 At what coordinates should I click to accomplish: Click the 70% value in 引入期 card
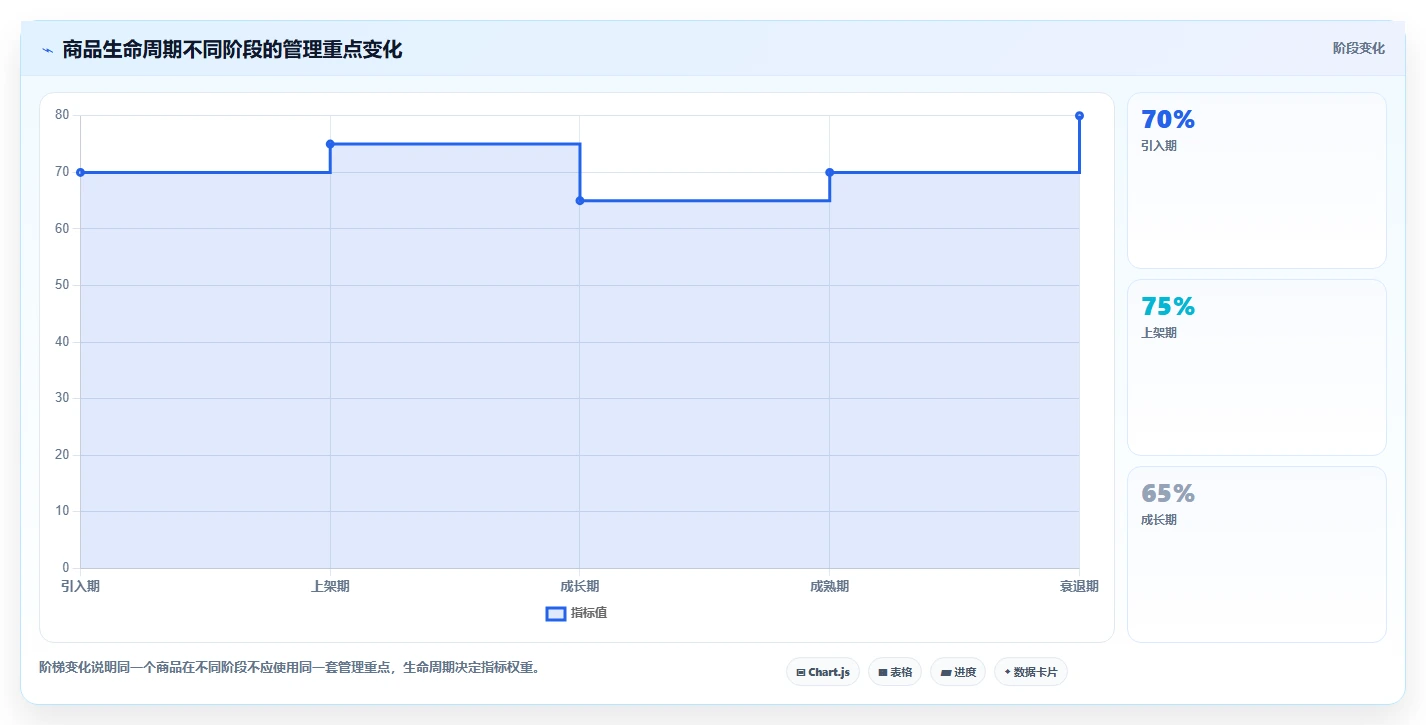pyautogui.click(x=1168, y=119)
